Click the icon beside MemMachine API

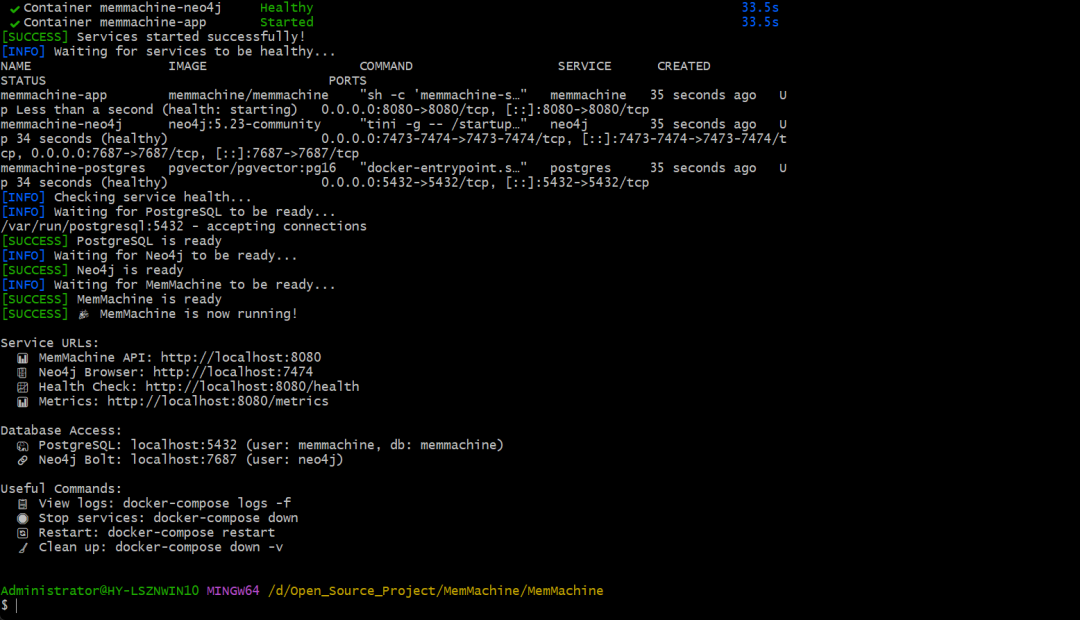pyautogui.click(x=23, y=358)
